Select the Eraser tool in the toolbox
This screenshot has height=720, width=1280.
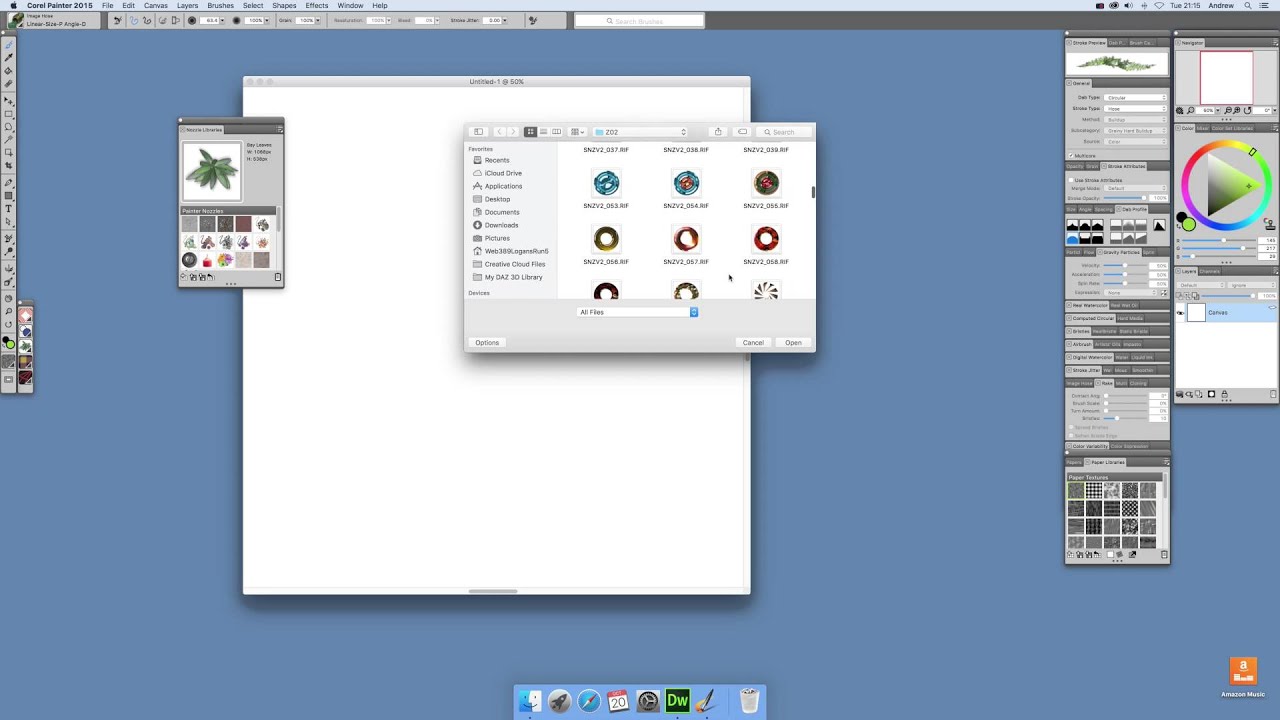(9, 83)
